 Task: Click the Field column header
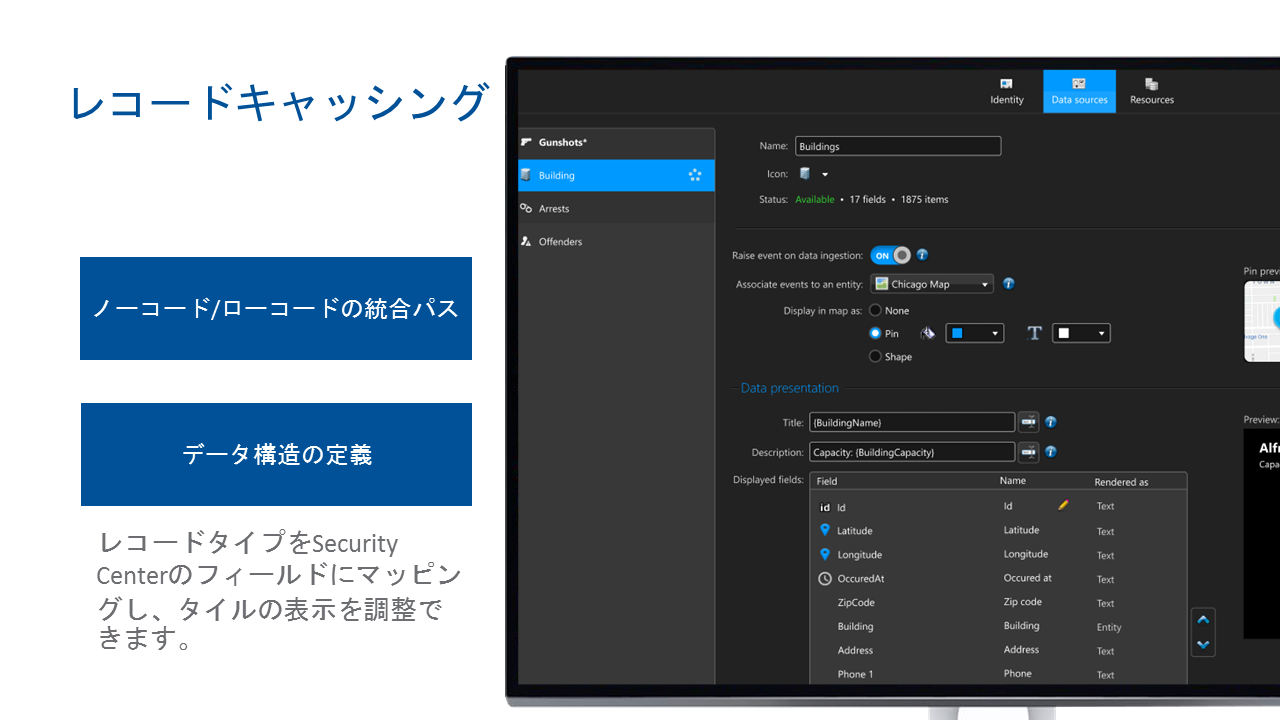pyautogui.click(x=827, y=481)
